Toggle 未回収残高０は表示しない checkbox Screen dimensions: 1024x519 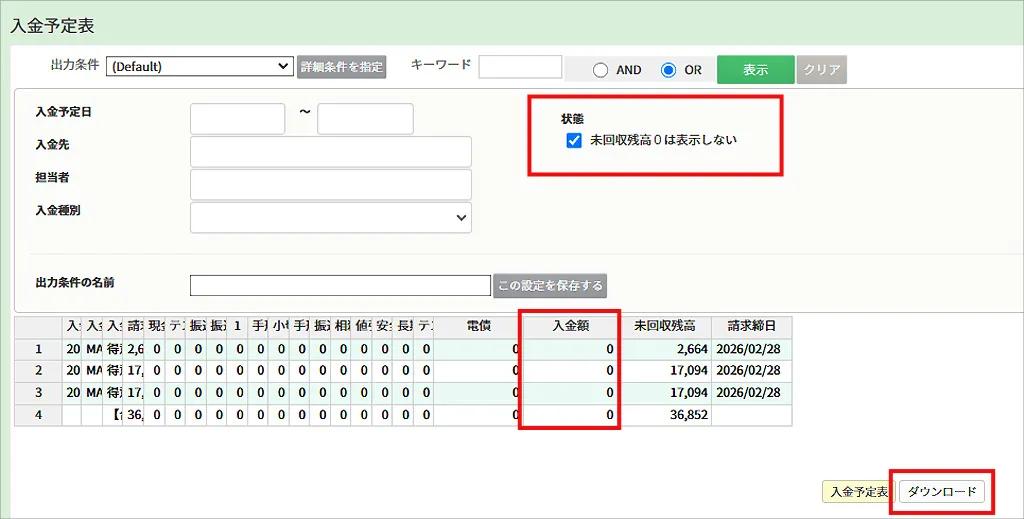(574, 140)
